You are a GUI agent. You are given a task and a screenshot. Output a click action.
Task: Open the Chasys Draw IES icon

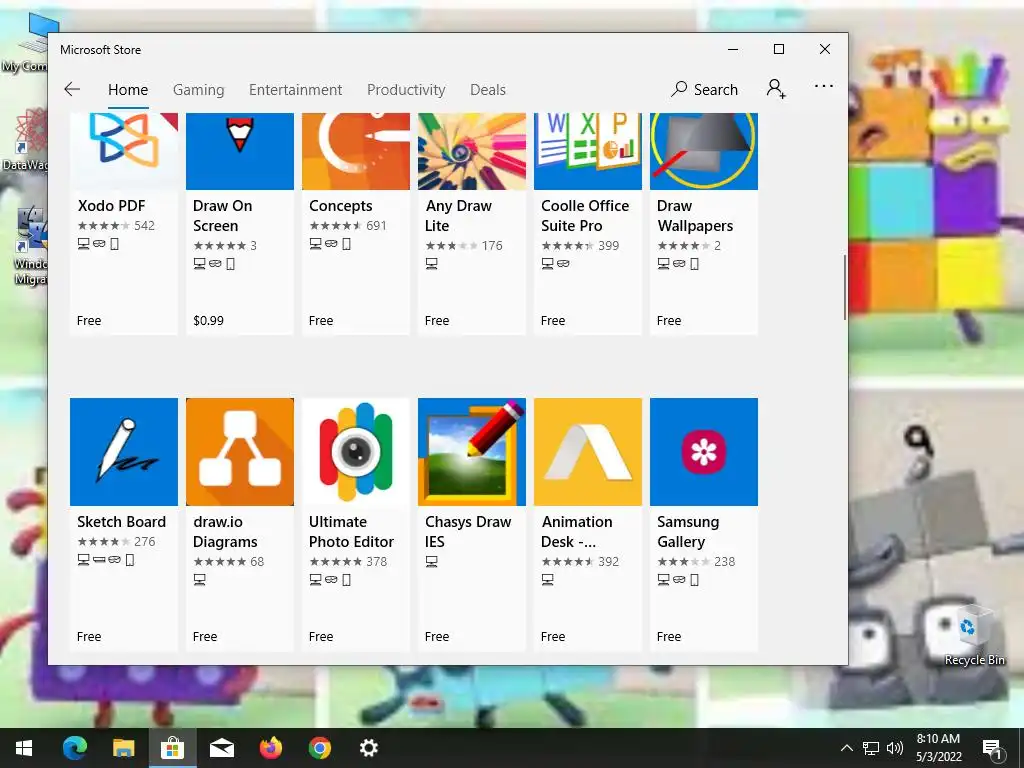(x=472, y=452)
